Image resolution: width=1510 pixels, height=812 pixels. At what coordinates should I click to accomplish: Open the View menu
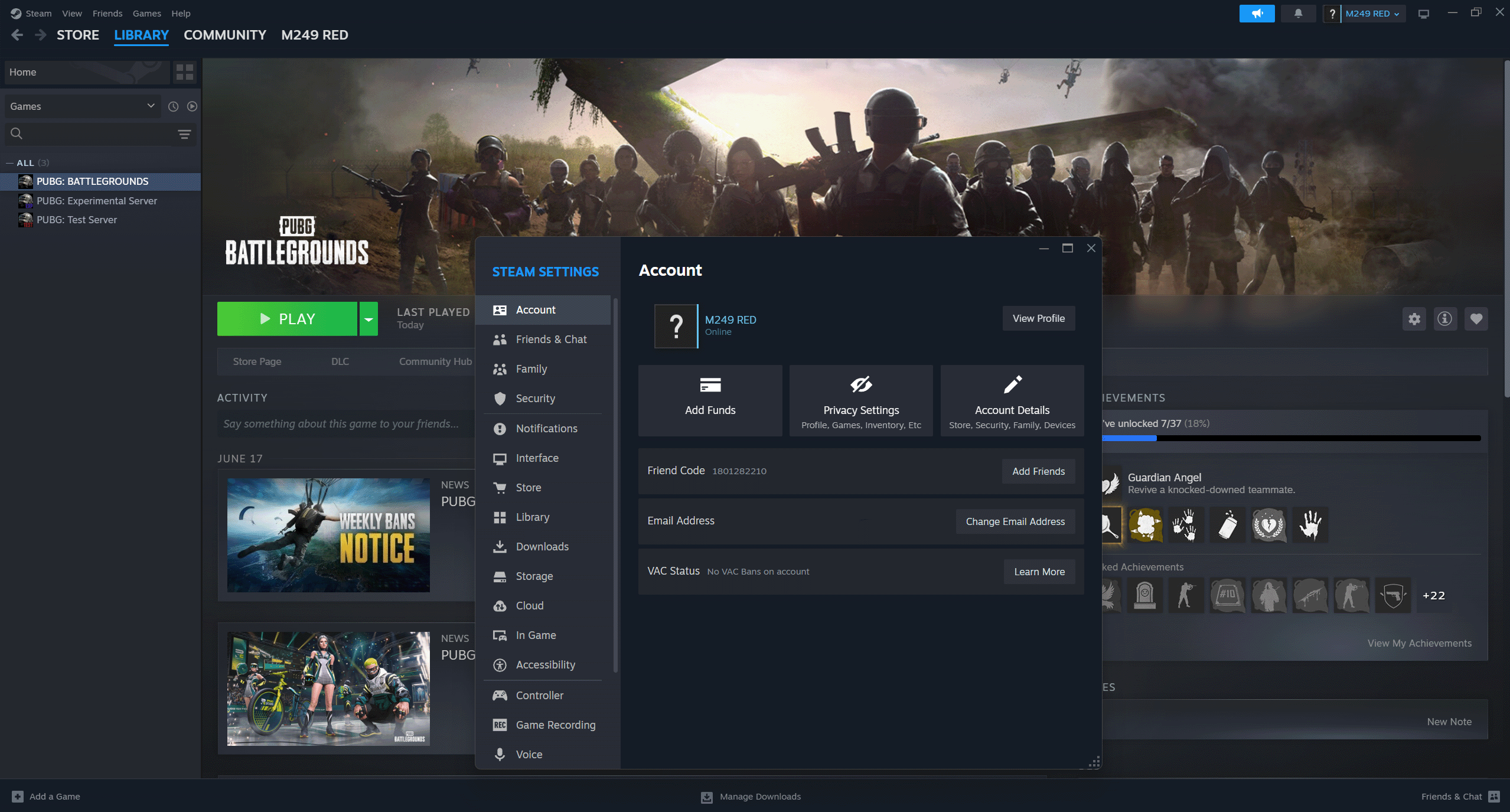pos(72,13)
